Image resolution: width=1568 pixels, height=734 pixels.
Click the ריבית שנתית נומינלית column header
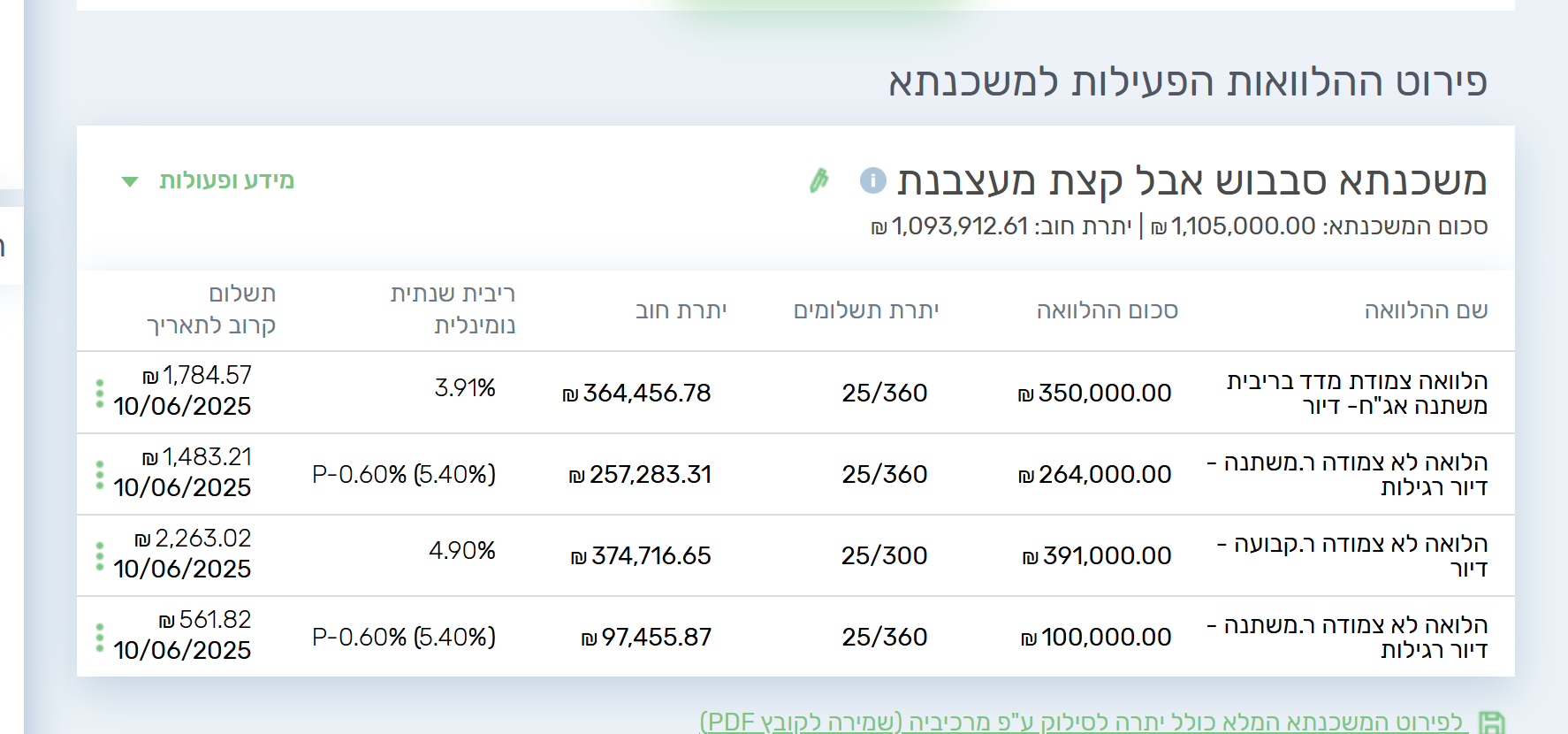(453, 310)
